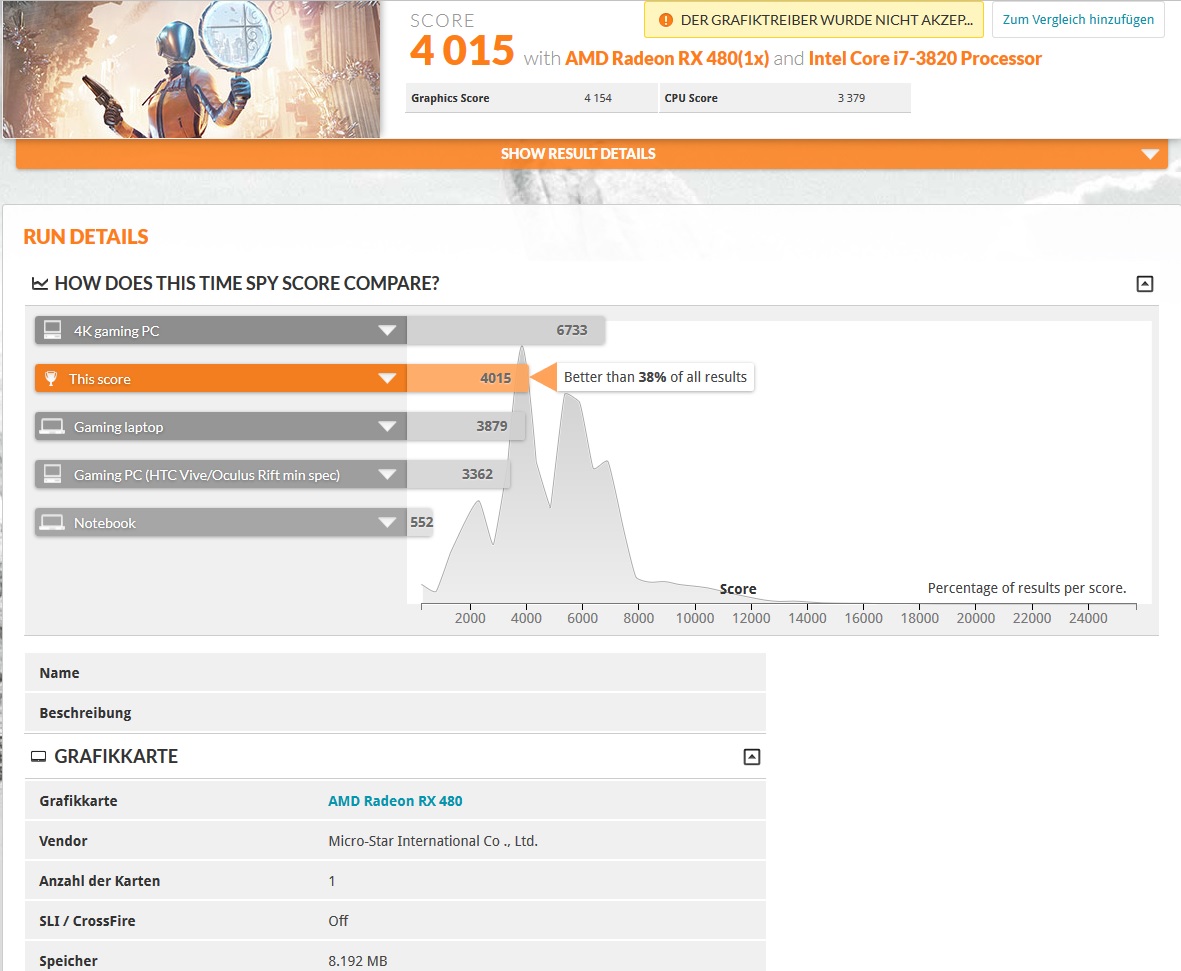Screen dimensions: 1181x971
Task: Click the Anzahl der Karten row
Action: point(395,881)
